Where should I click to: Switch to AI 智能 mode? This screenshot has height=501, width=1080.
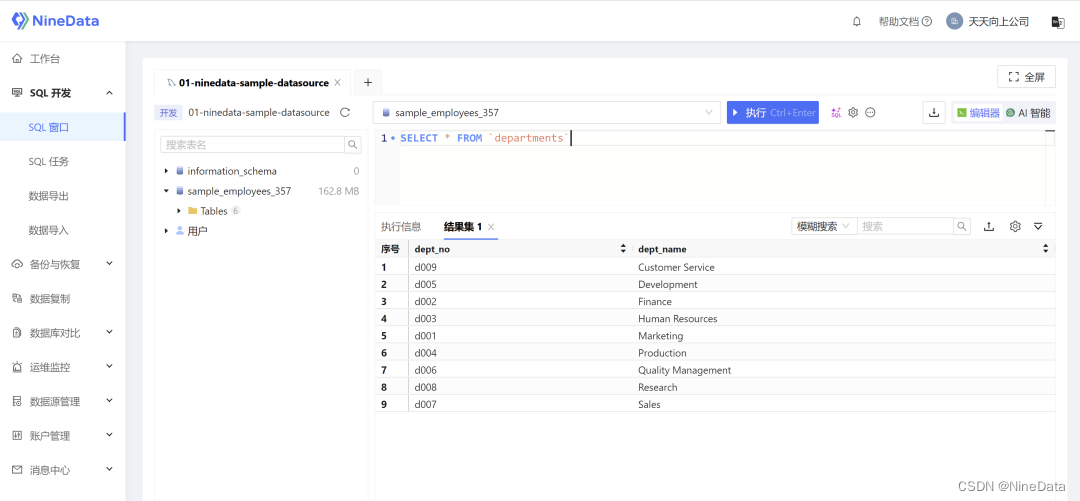[1028, 112]
